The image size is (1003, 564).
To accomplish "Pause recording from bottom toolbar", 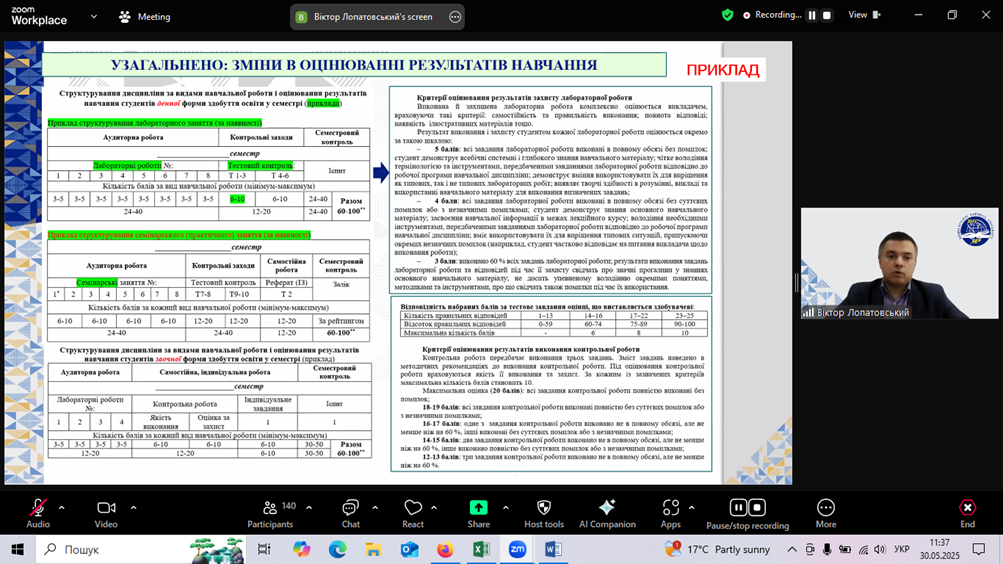I will (x=738, y=508).
